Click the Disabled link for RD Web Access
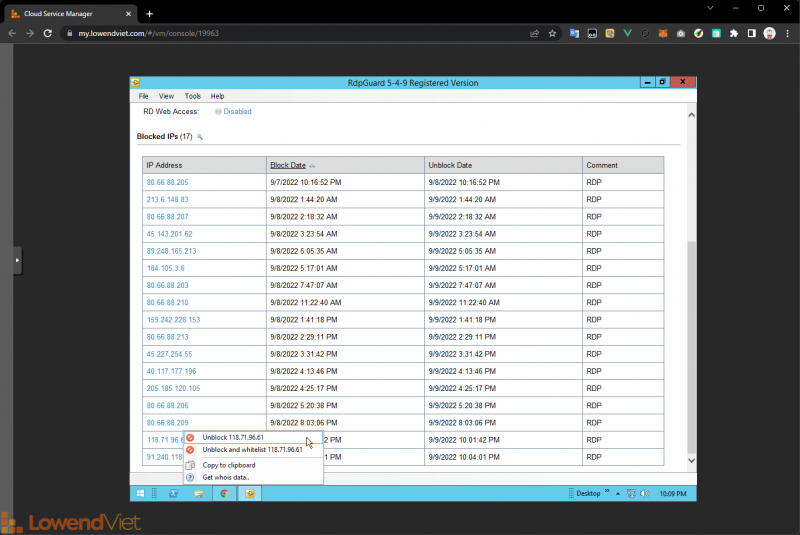800x535 pixels. [237, 111]
